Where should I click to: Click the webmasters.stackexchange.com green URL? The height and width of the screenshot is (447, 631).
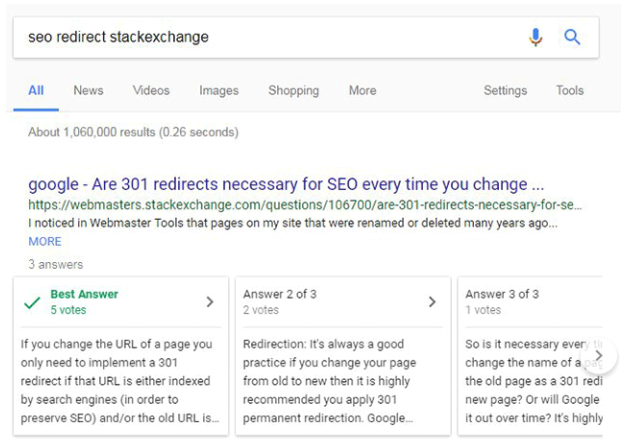304,205
